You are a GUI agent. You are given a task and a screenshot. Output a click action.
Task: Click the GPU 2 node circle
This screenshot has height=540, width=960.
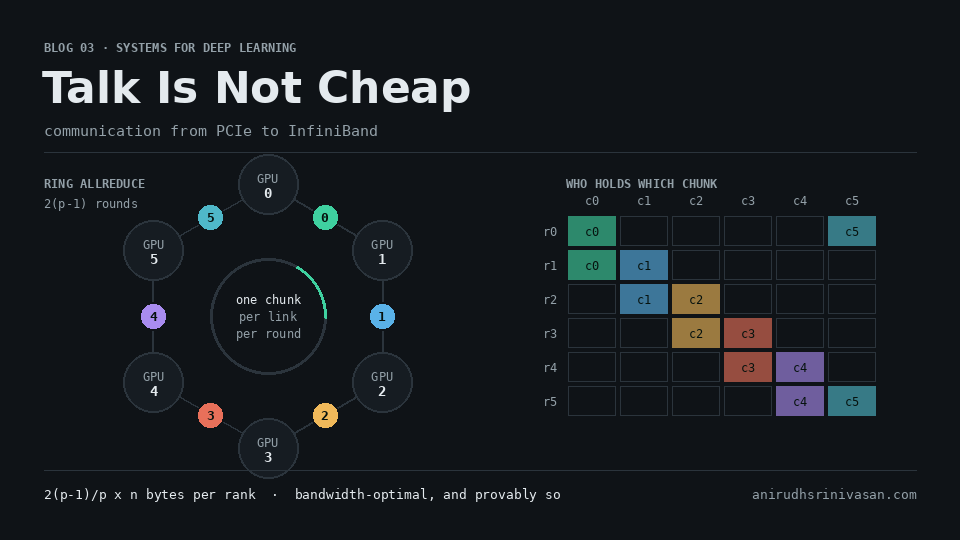click(x=383, y=383)
